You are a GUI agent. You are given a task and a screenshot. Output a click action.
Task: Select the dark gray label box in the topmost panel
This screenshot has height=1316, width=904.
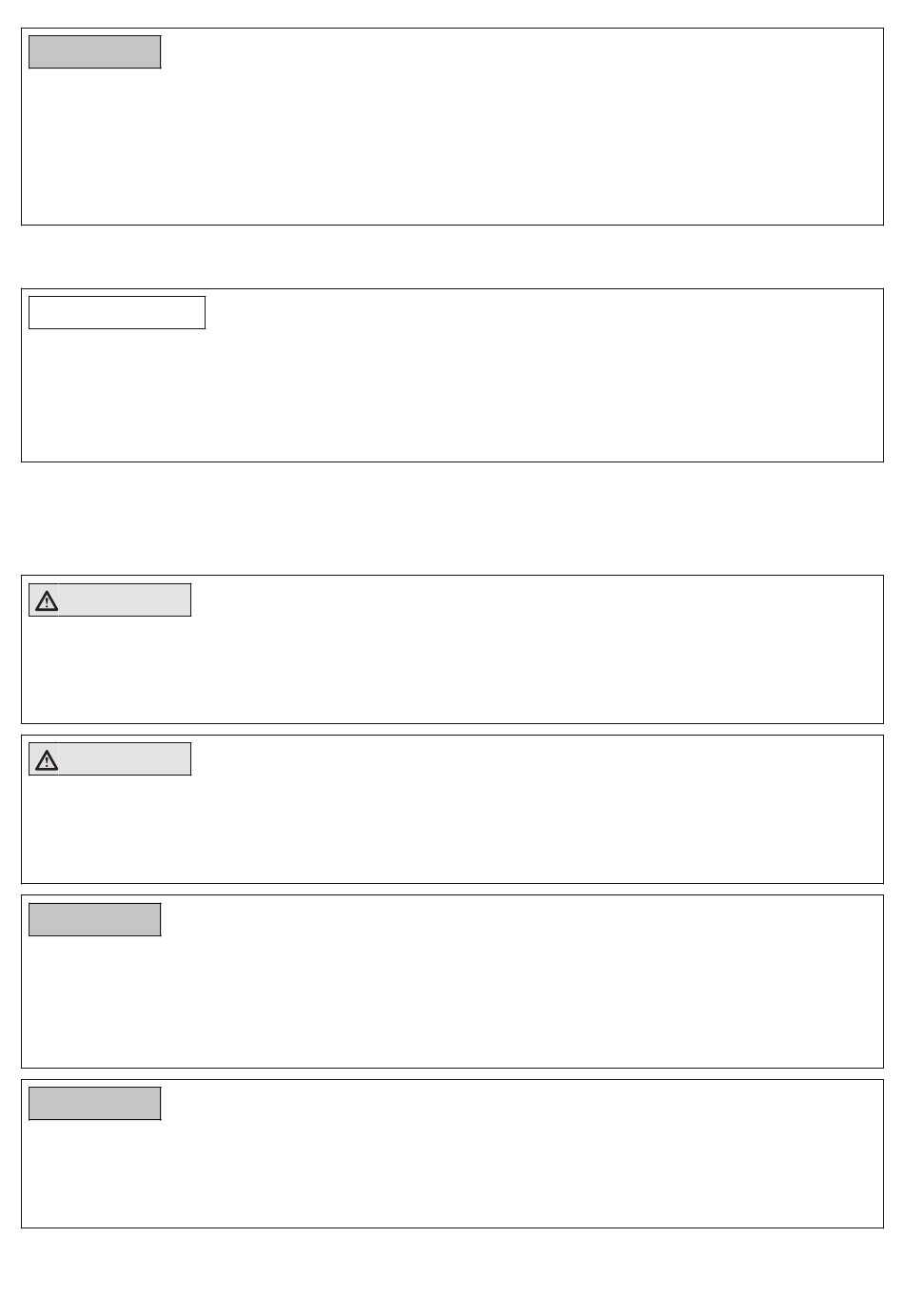[94, 51]
